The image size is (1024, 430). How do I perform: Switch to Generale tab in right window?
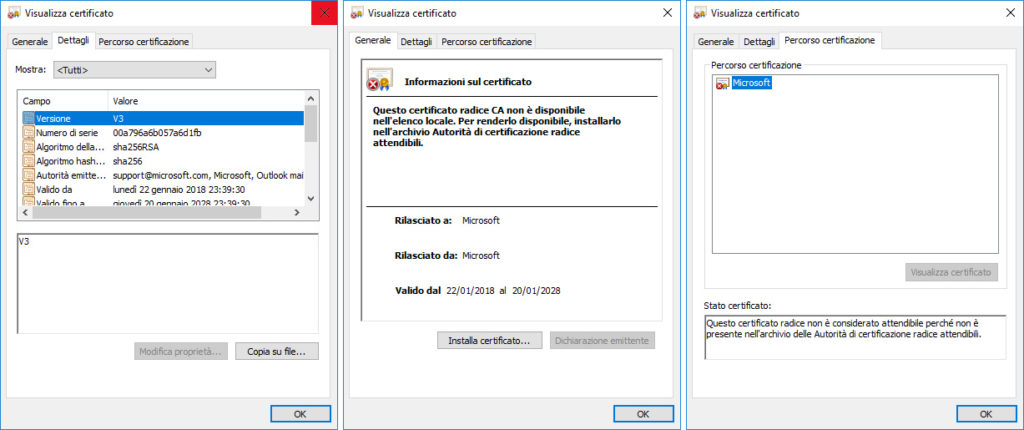pyautogui.click(x=715, y=41)
